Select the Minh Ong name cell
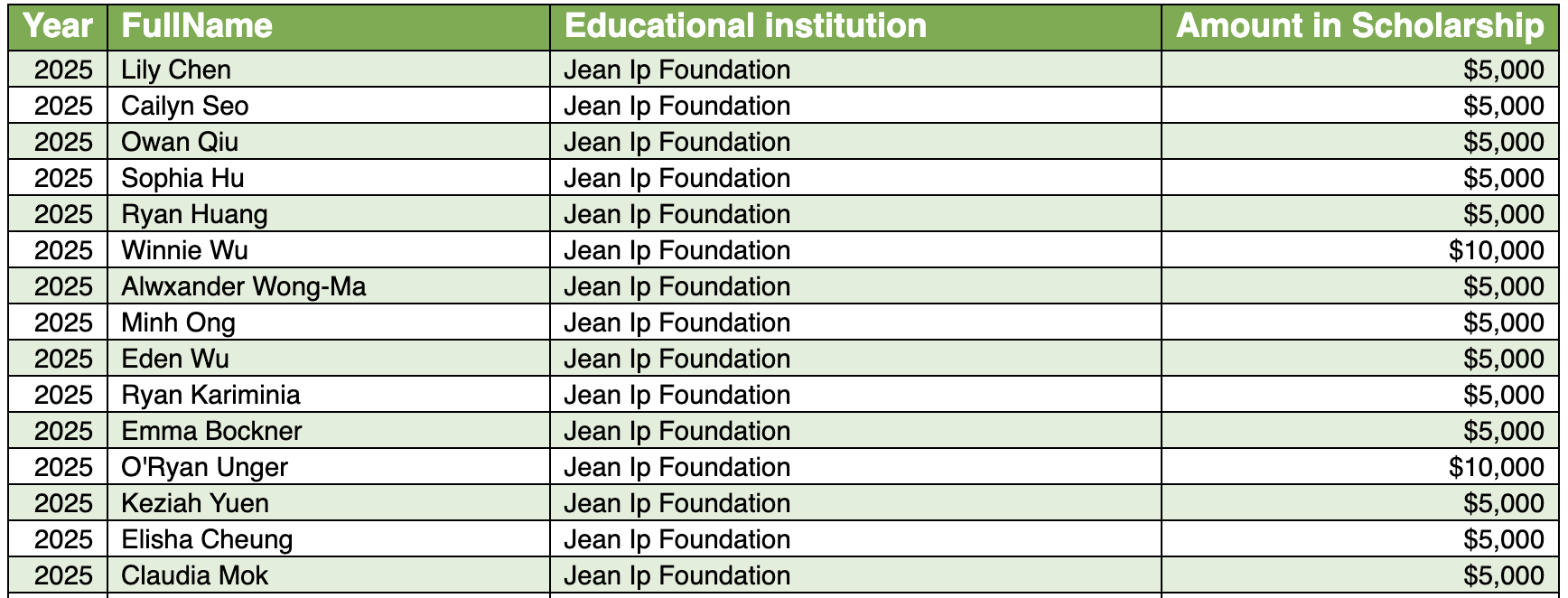This screenshot has width=1568, height=598. [x=178, y=322]
